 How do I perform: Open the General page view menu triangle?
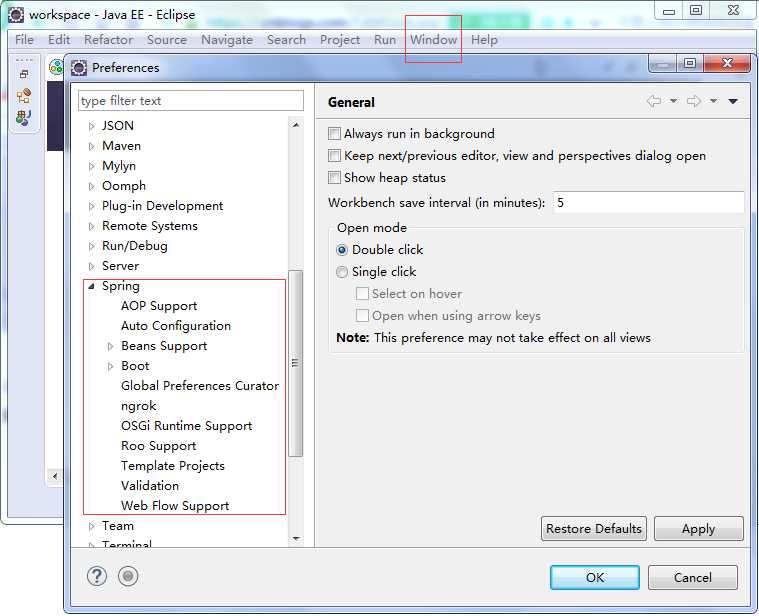coord(733,101)
